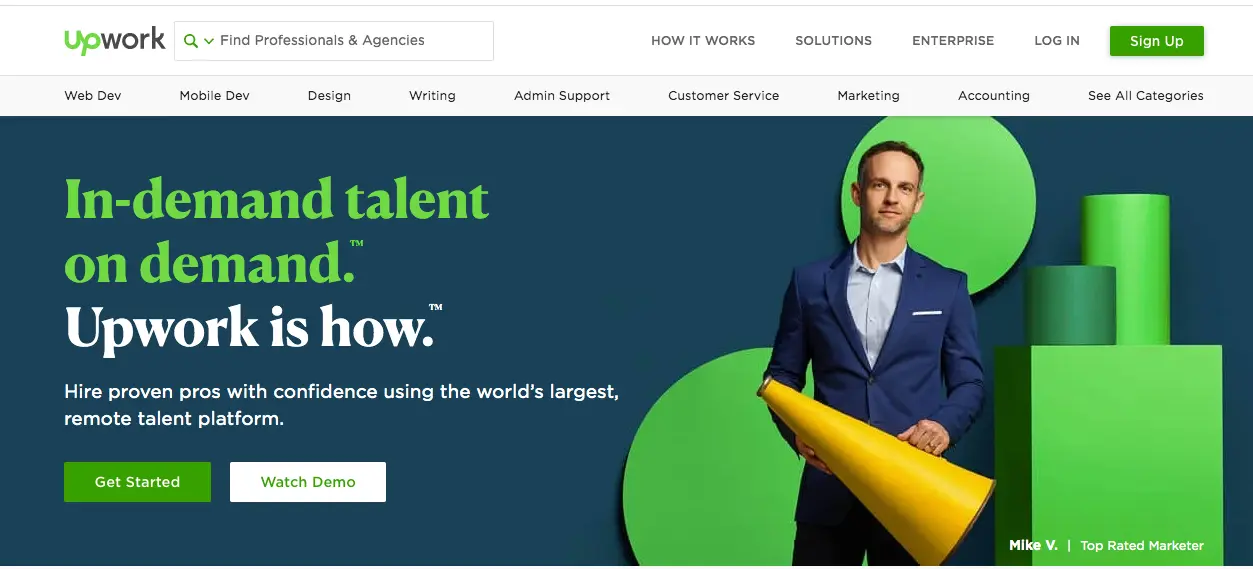Click the green search magnifier icon
Image resolution: width=1253 pixels, height=569 pixels.
click(191, 41)
